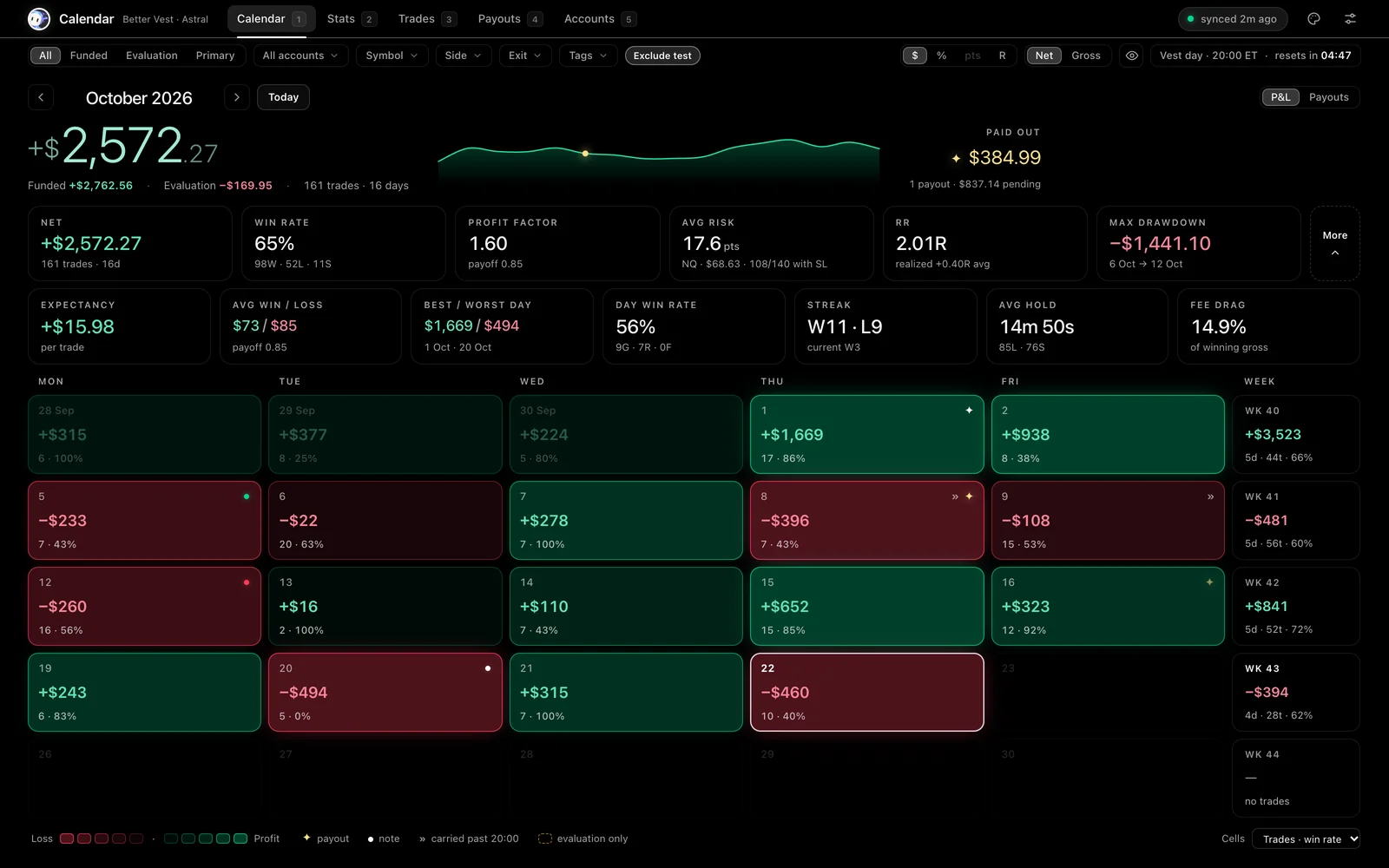Image resolution: width=1389 pixels, height=868 pixels.
Task: Click the note dot on Oct 20 cell
Action: [488, 668]
